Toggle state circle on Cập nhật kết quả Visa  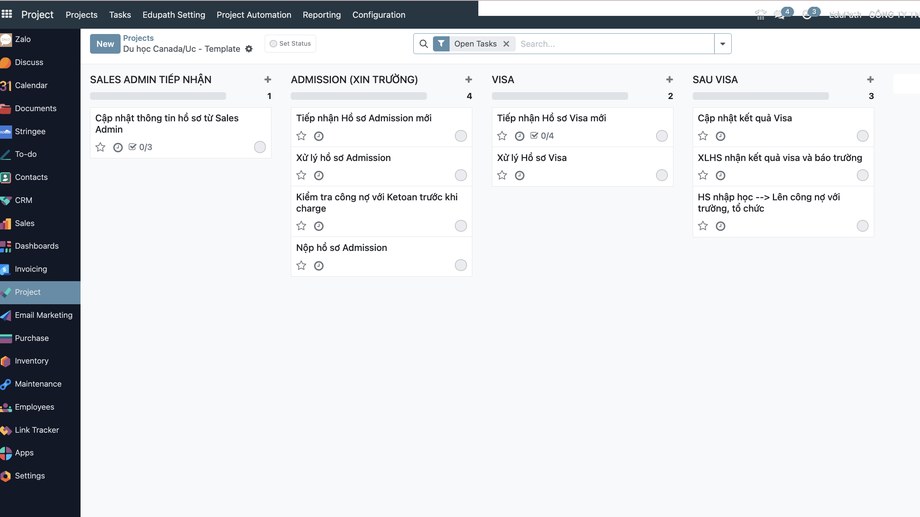(862, 136)
